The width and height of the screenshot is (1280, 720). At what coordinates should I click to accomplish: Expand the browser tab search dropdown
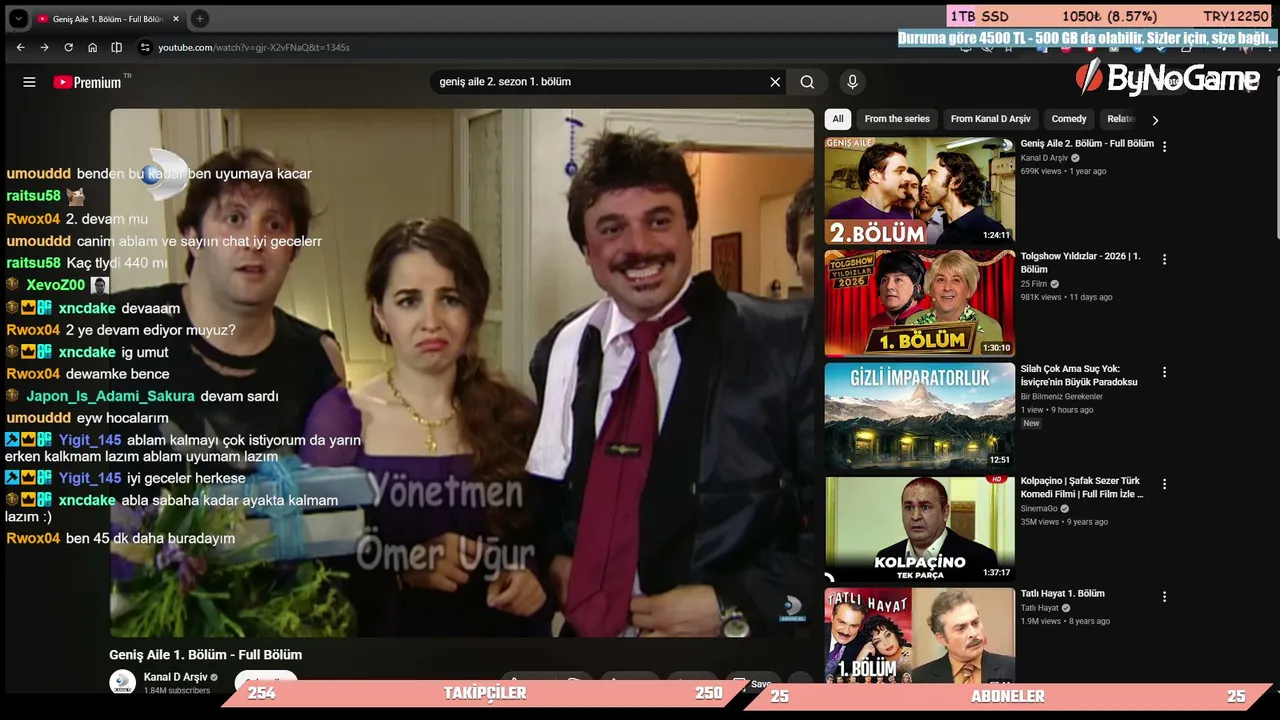[x=18, y=18]
